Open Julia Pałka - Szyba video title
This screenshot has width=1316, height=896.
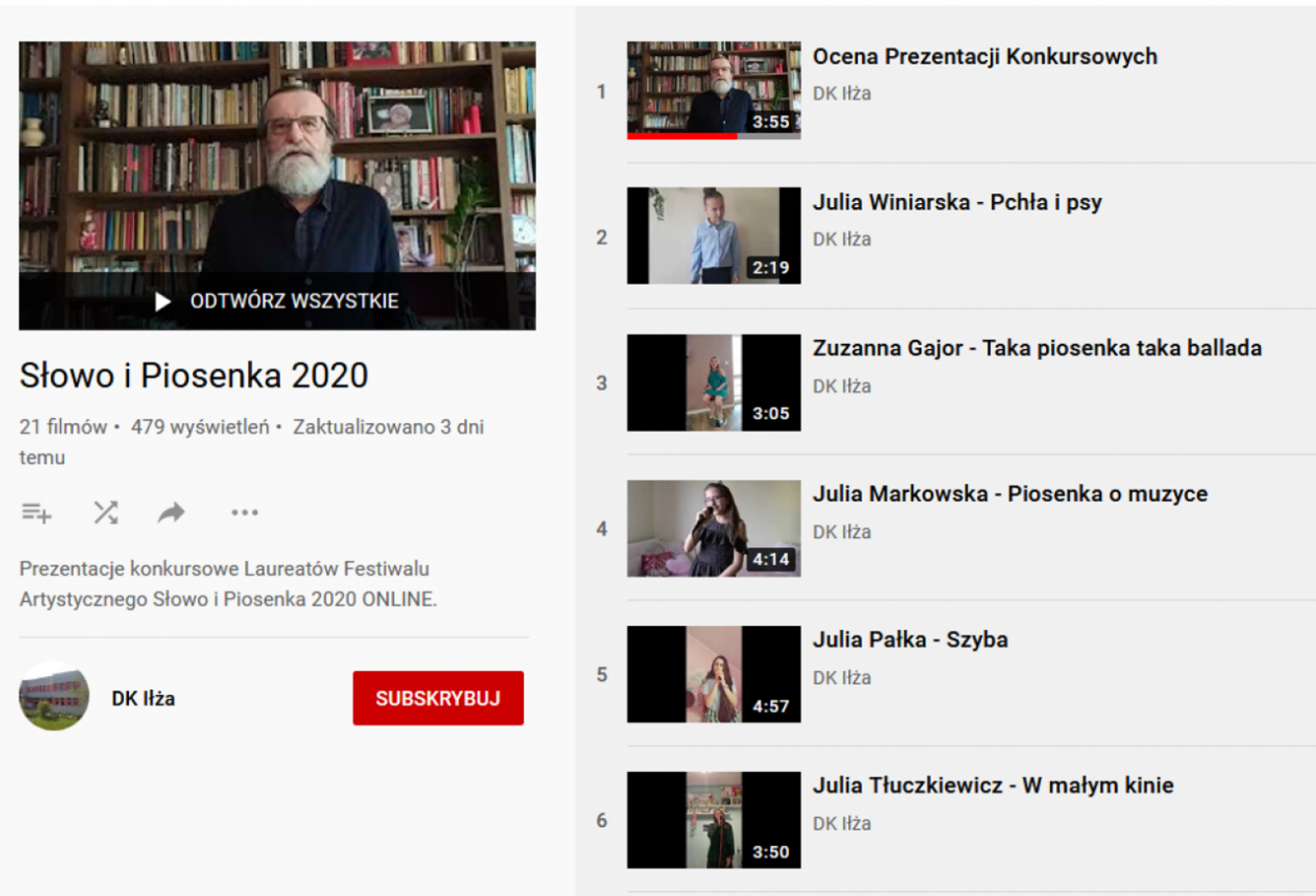(x=910, y=640)
